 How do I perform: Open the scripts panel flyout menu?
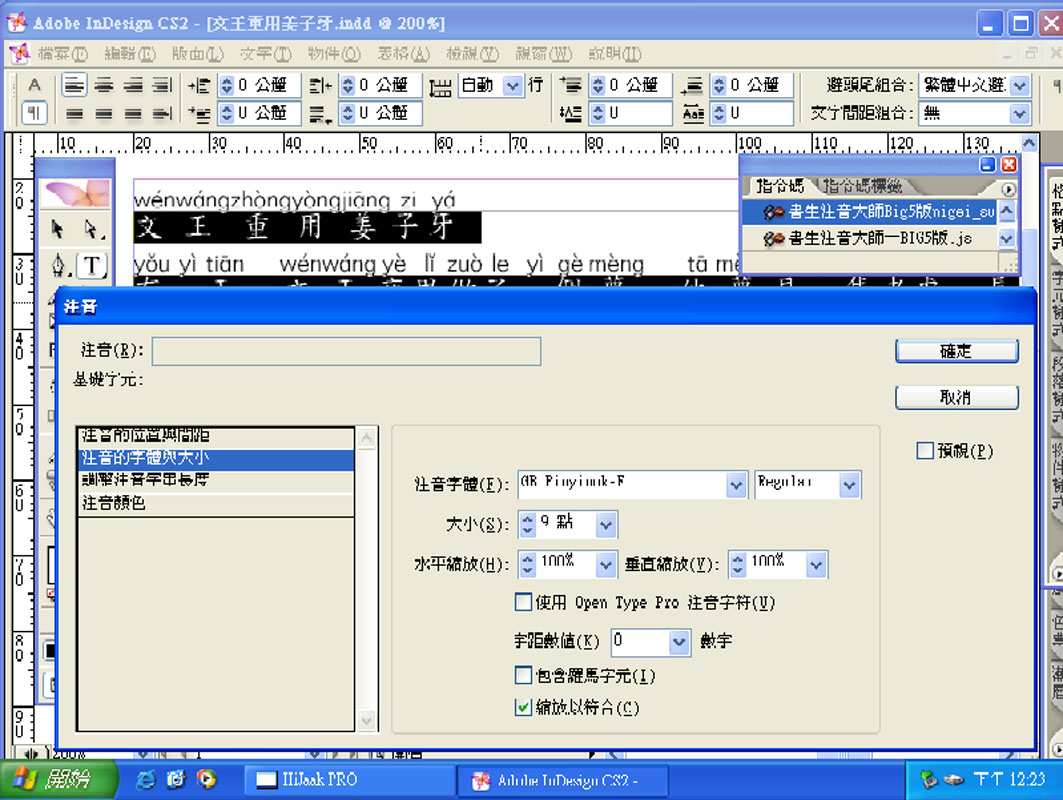pos(1008,189)
